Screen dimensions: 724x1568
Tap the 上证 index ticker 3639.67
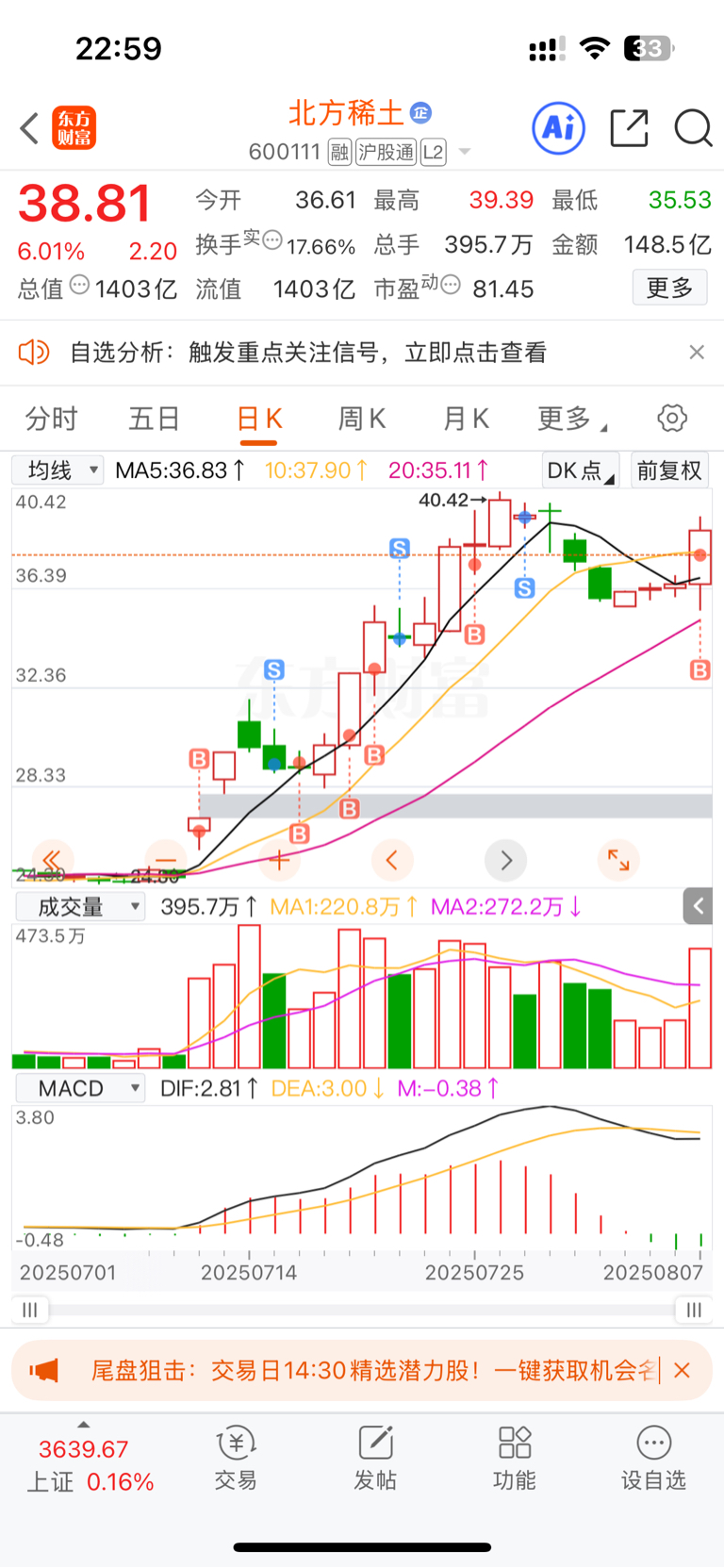point(83,1449)
